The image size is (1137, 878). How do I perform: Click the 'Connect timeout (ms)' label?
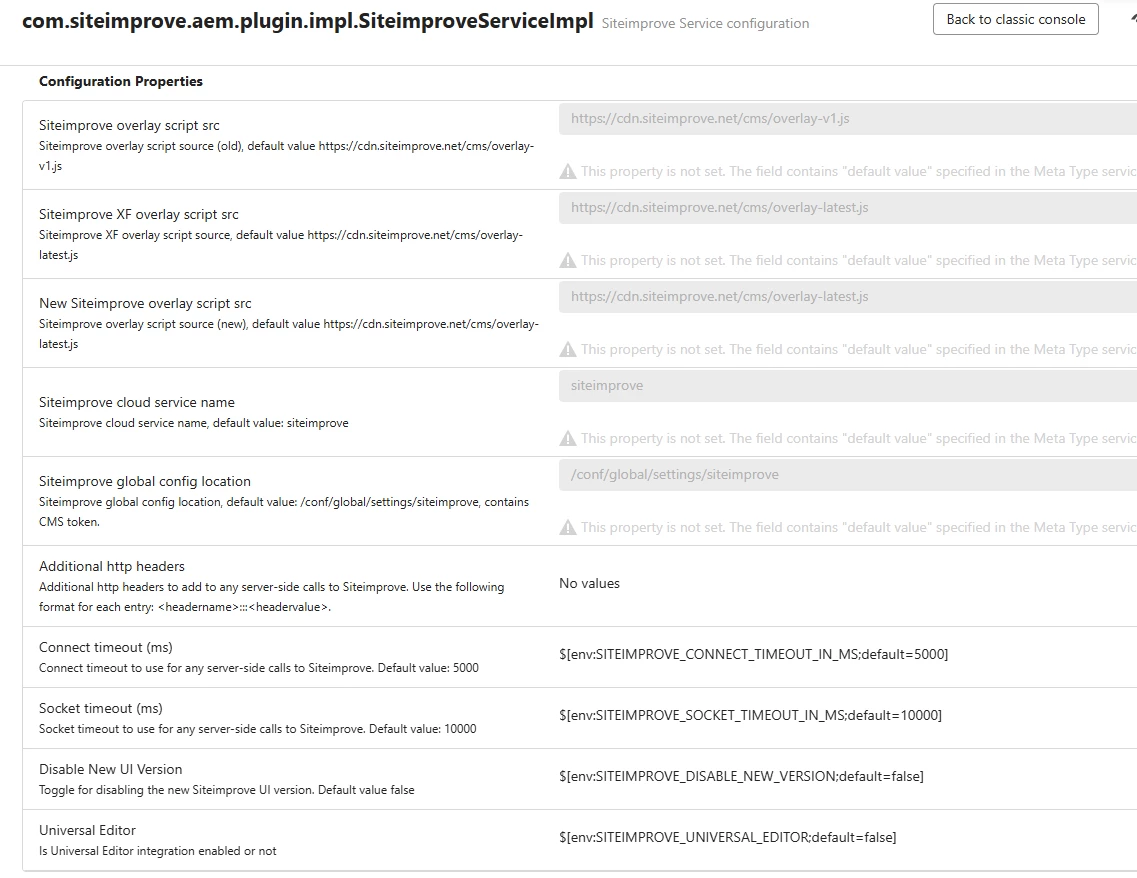(106, 647)
